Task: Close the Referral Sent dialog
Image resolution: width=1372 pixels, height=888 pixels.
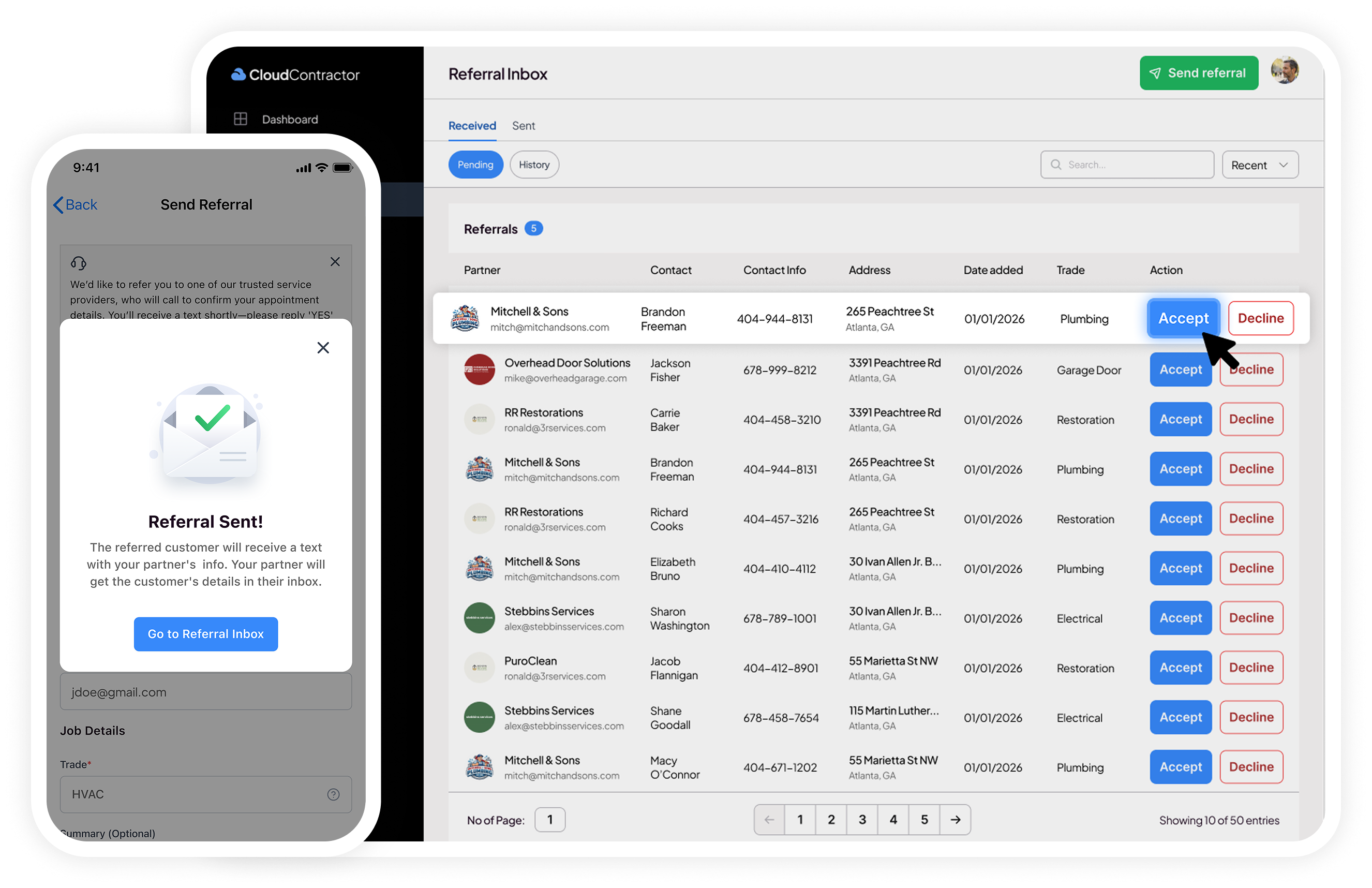Action: 323,348
